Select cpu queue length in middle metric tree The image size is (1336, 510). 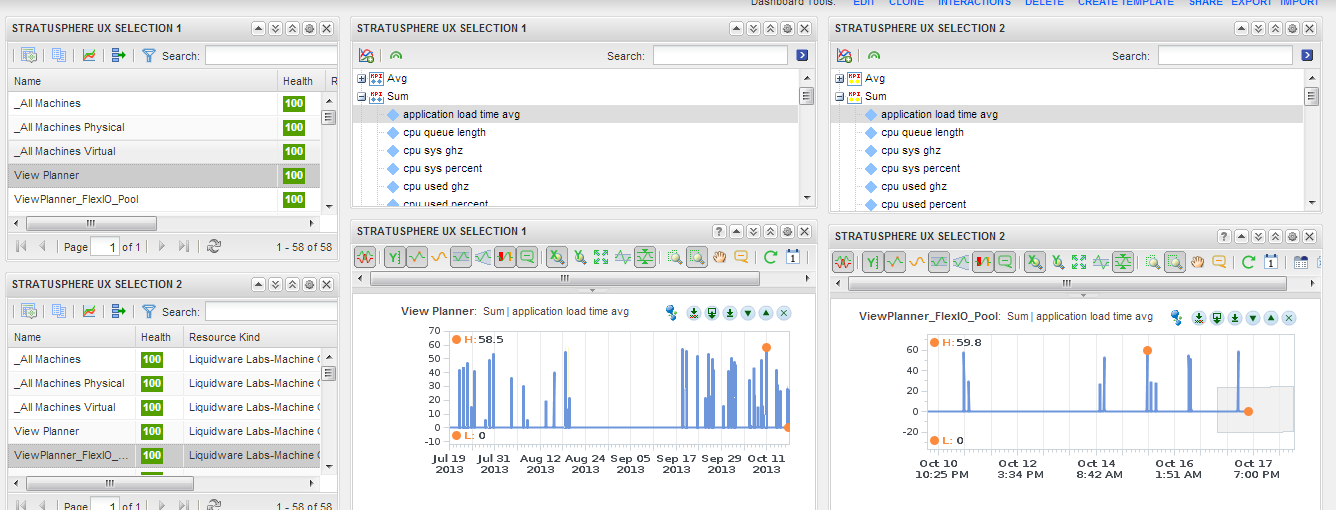click(x=445, y=132)
